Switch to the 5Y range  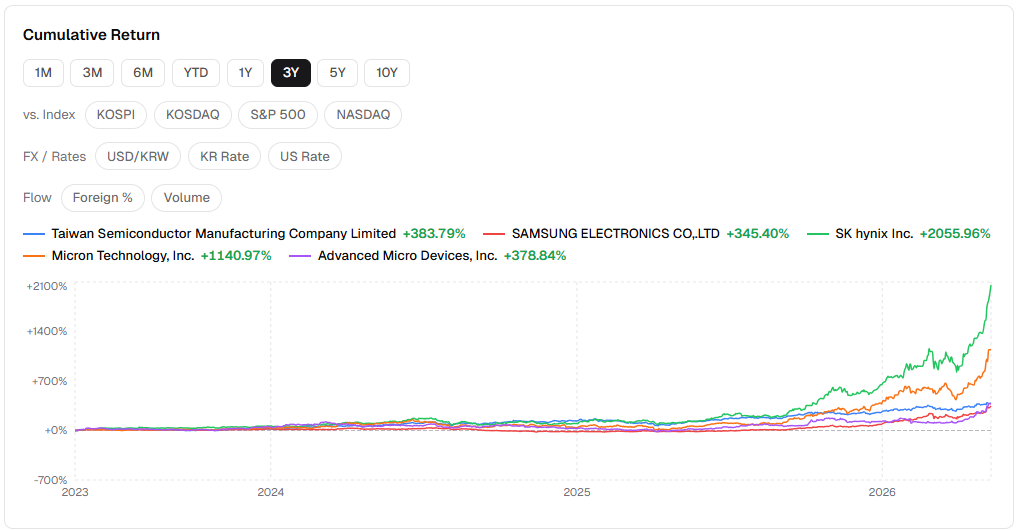point(337,73)
